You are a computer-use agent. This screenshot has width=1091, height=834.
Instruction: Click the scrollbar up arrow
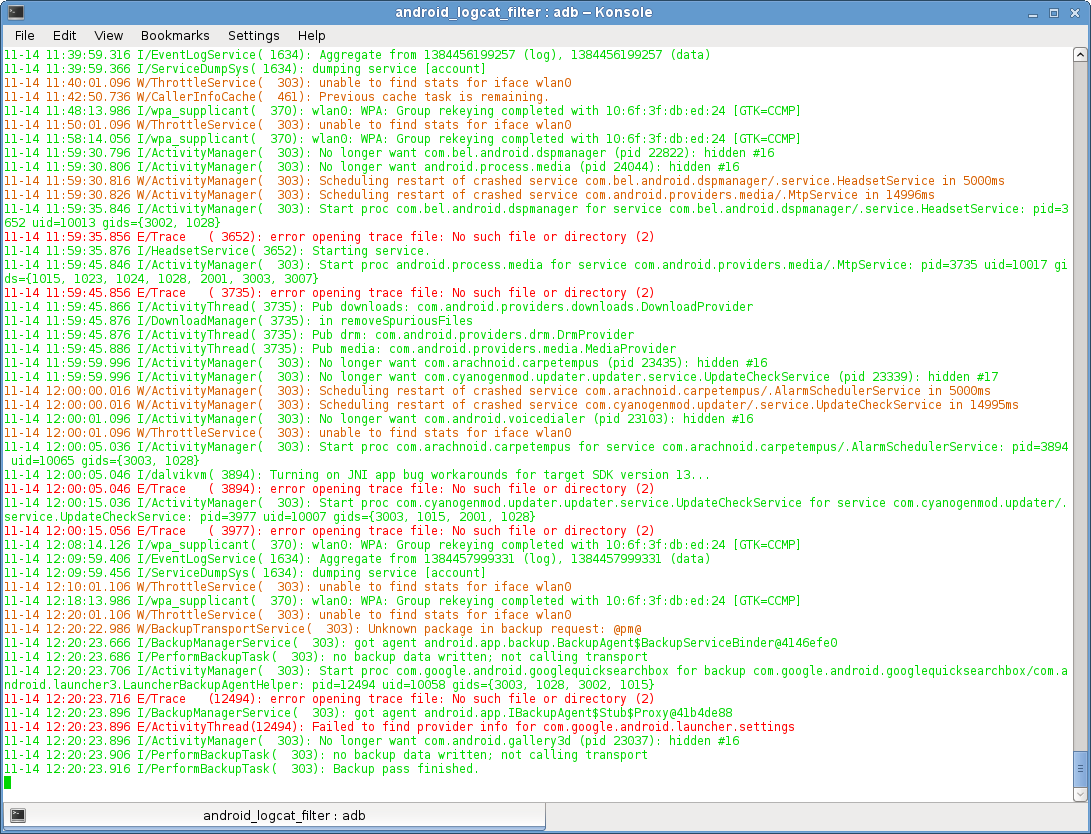click(1079, 54)
